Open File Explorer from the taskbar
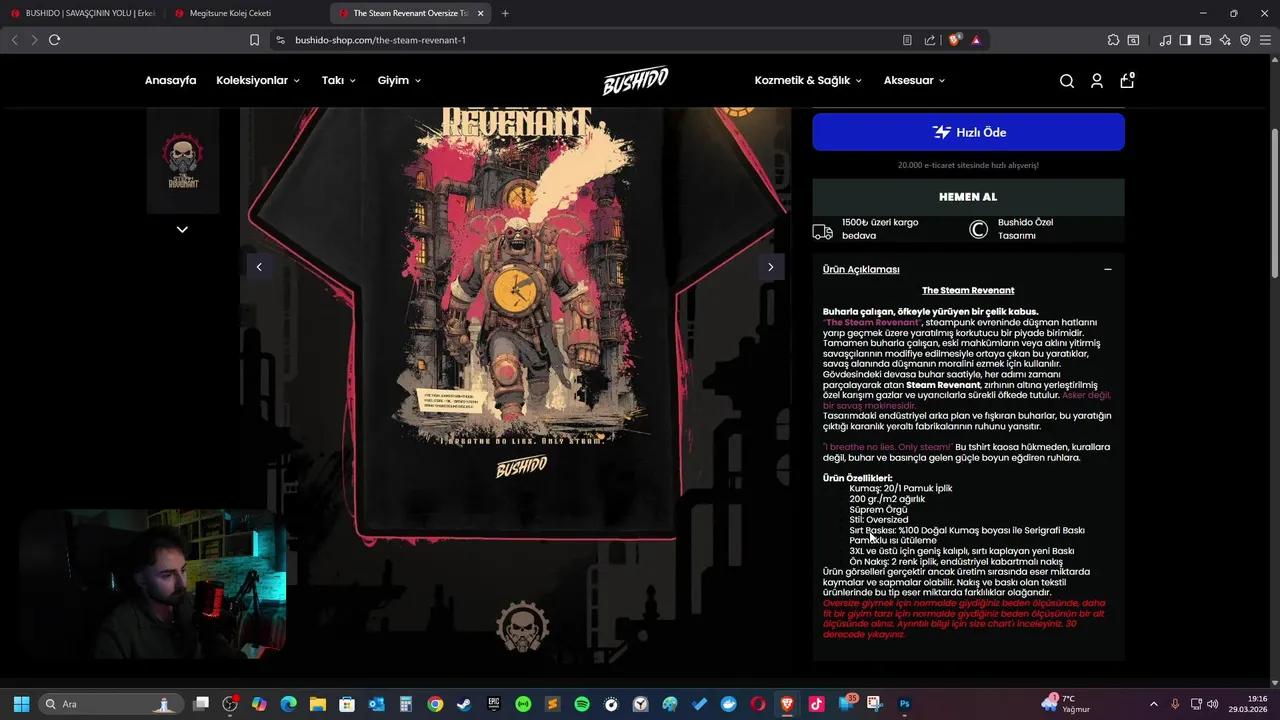The image size is (1280, 720). (317, 704)
